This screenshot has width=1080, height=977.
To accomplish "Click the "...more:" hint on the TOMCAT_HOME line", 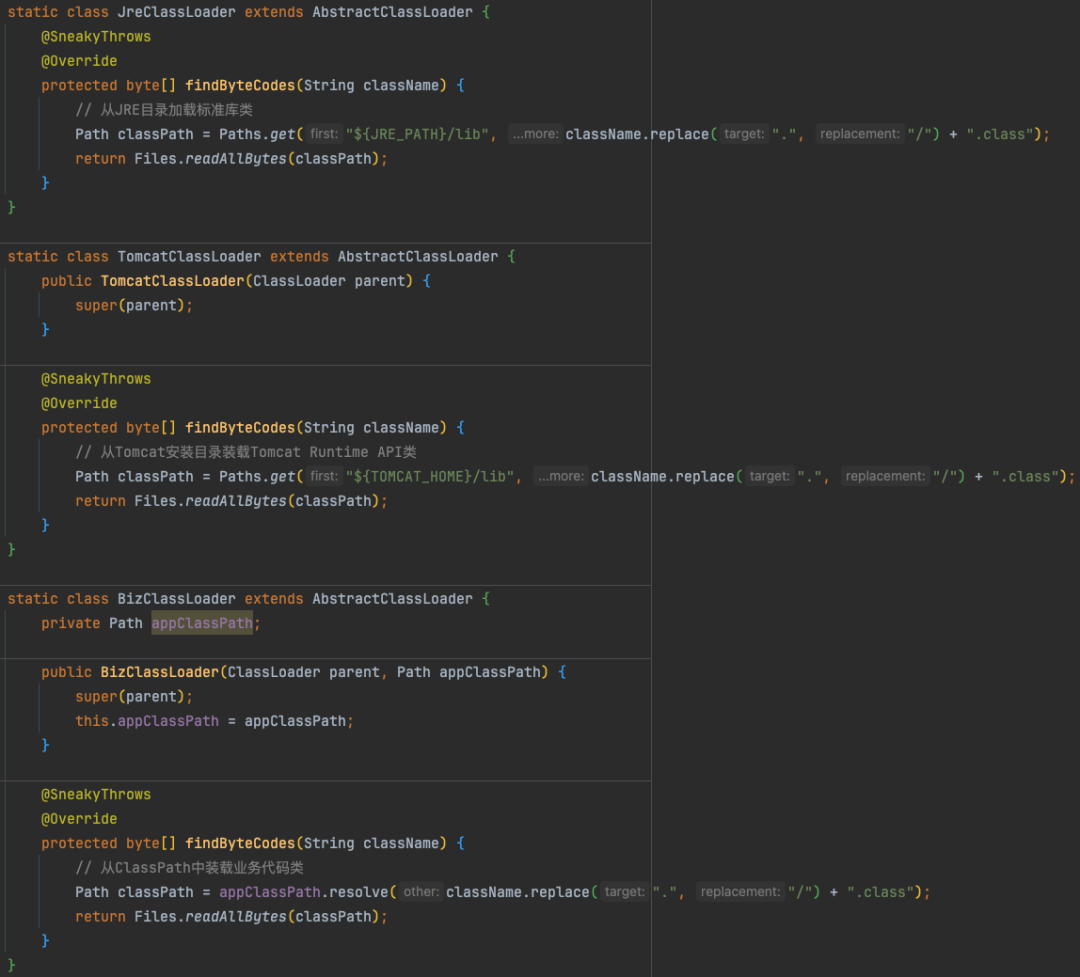I will pos(561,477).
